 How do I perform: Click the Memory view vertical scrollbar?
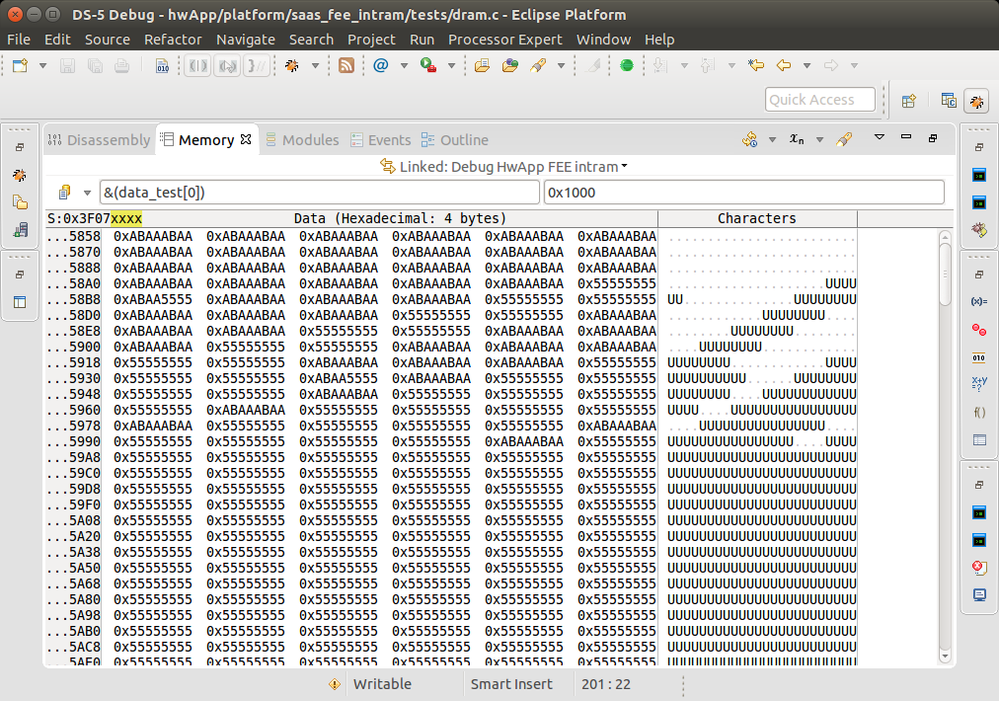point(945,446)
